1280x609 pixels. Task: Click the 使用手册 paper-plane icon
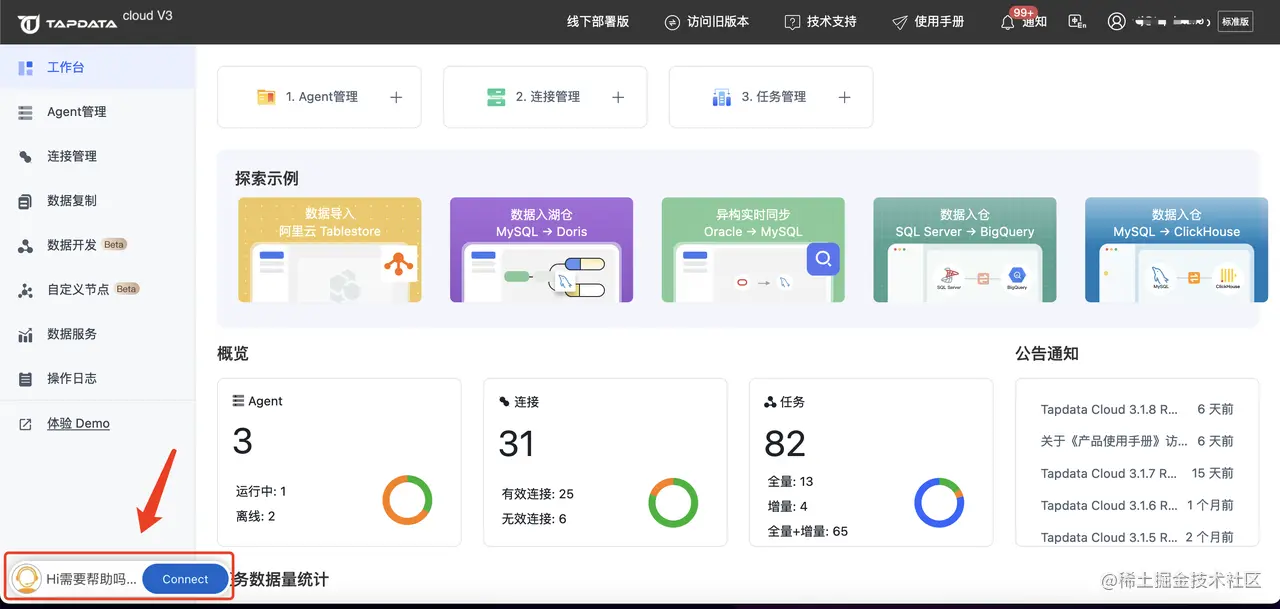tap(900, 22)
